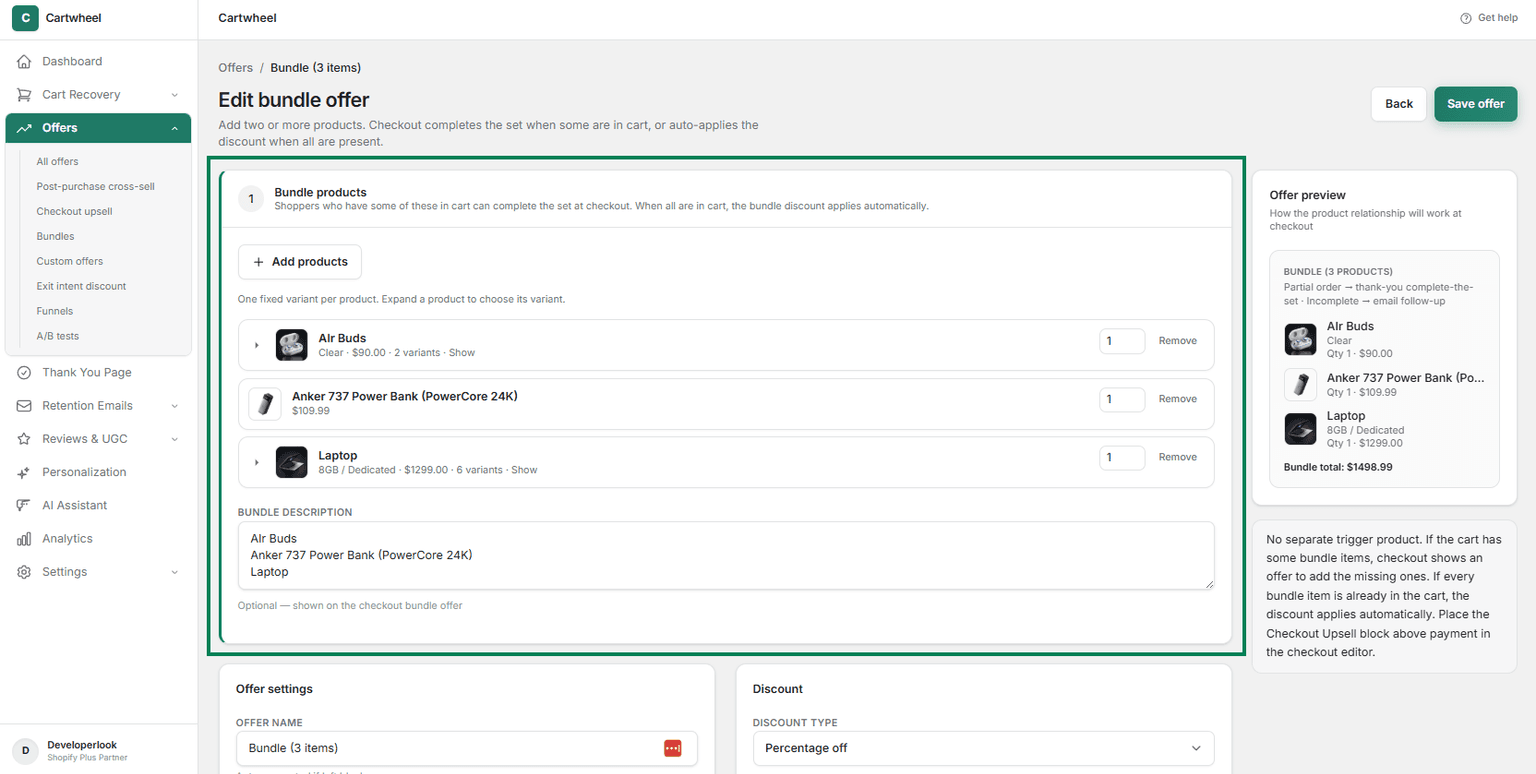Expand Reviews & UGC submenu chevron
The height and width of the screenshot is (774, 1536).
pos(175,439)
